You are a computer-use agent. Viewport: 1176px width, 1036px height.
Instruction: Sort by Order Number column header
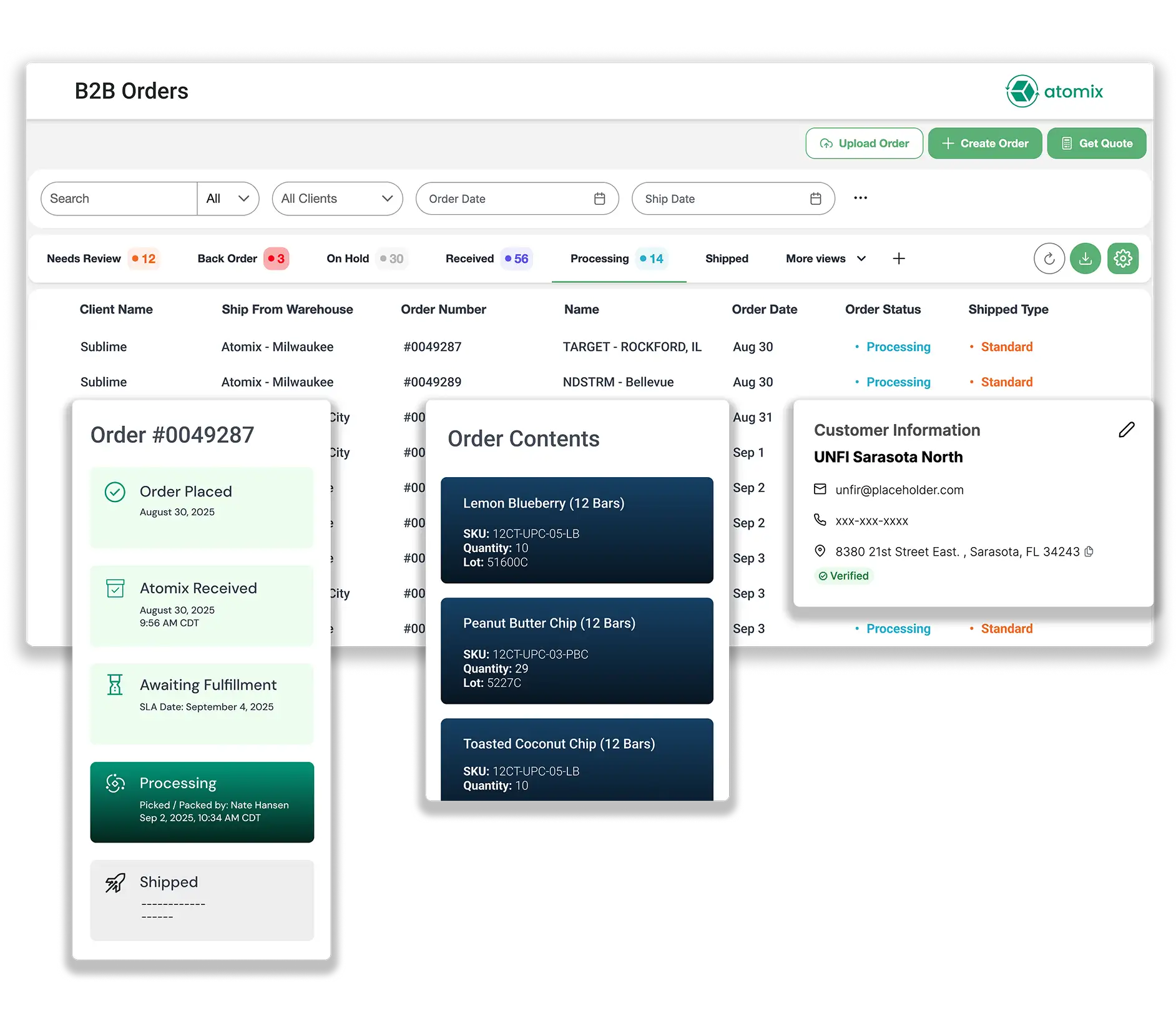point(443,309)
